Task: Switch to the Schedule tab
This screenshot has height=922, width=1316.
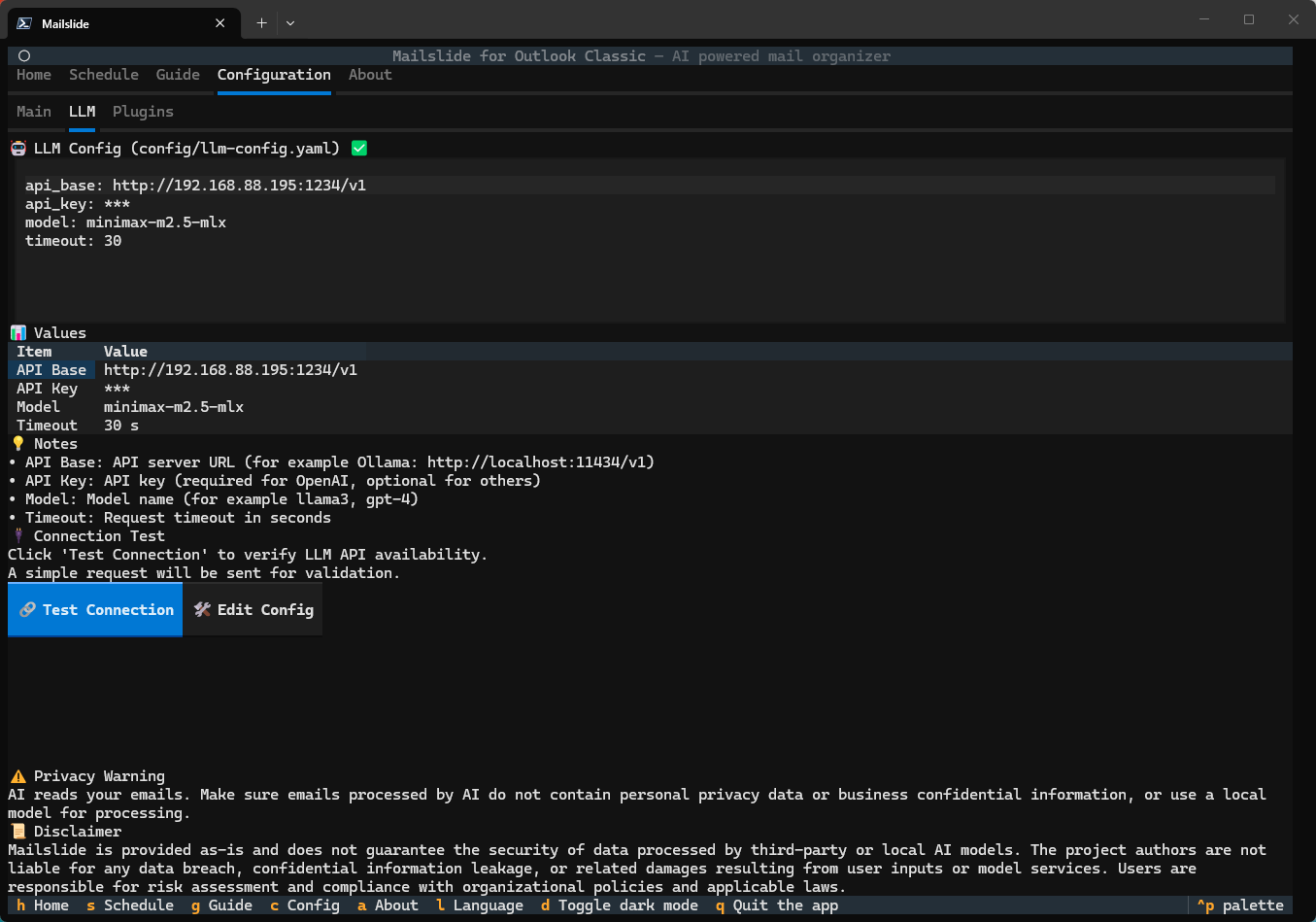Action: pyautogui.click(x=104, y=75)
